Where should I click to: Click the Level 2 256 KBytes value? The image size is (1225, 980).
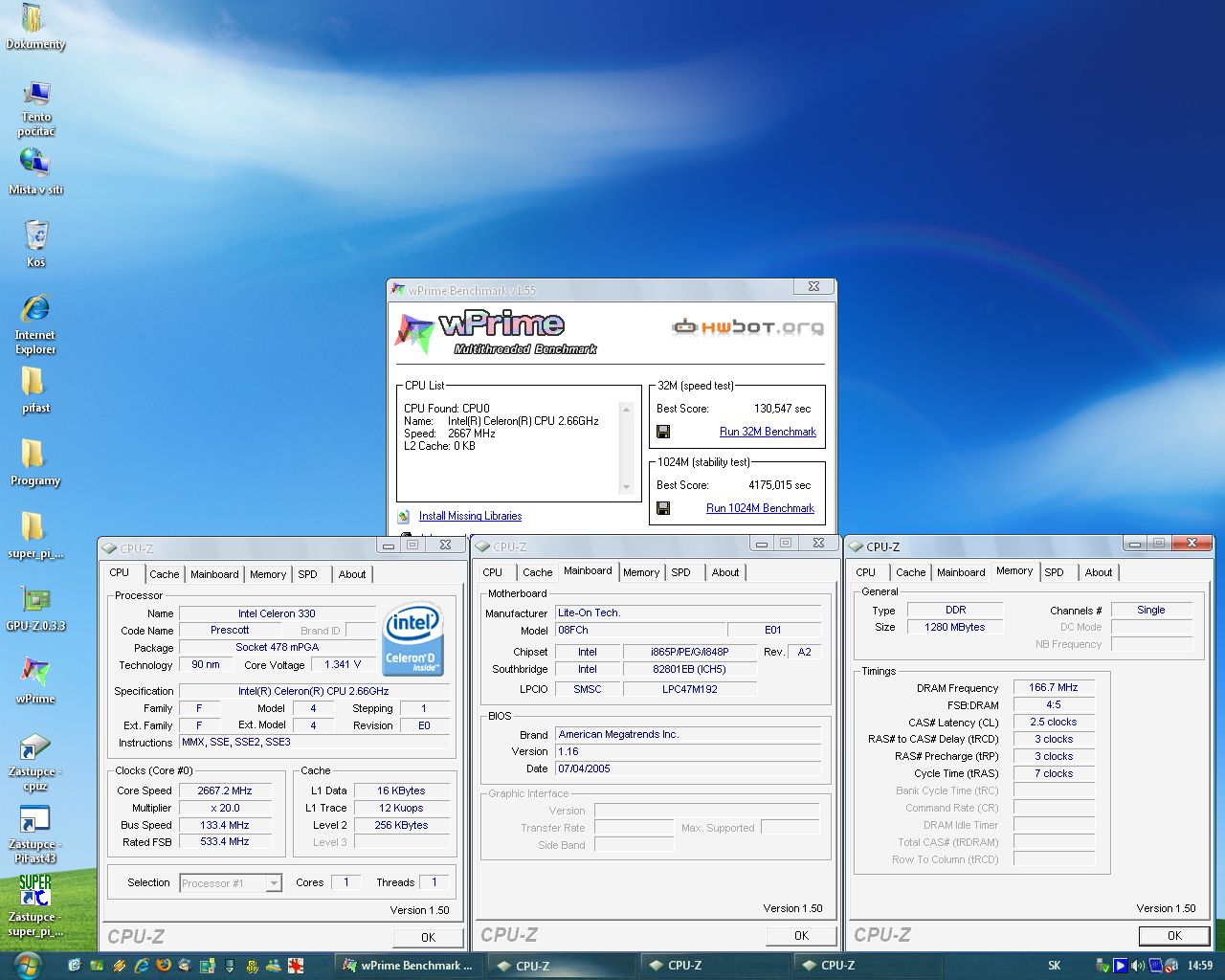pos(401,825)
